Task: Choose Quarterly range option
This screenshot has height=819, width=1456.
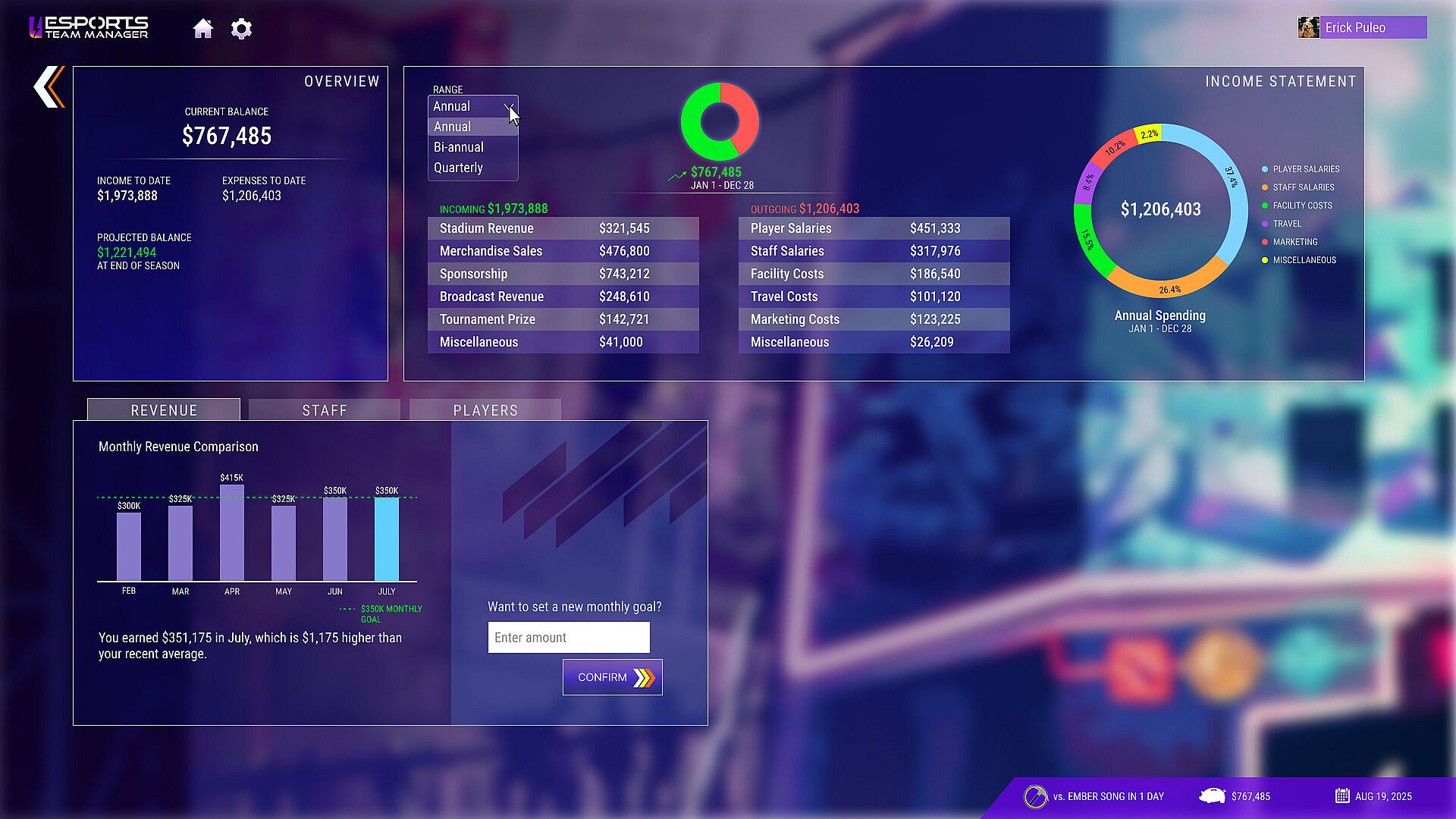Action: tap(458, 168)
